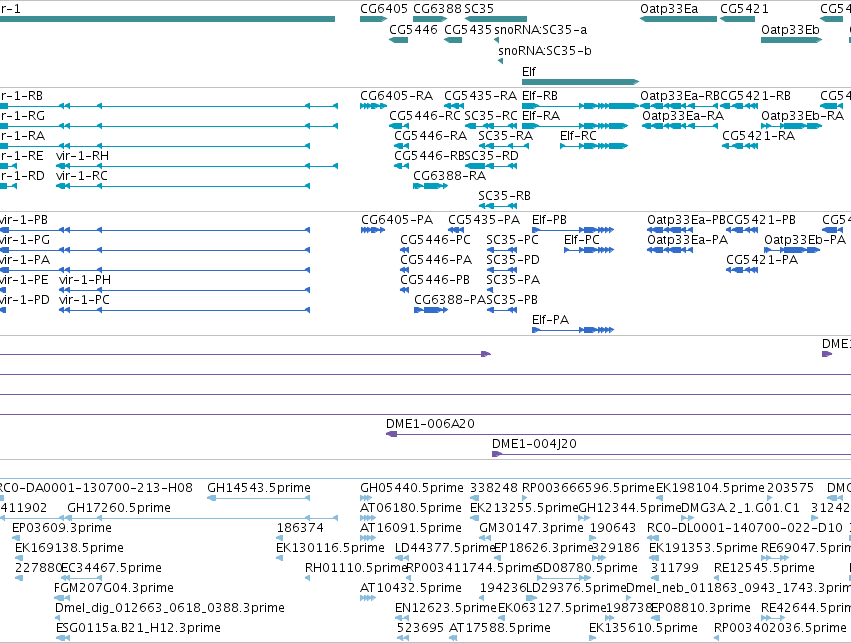851x643 pixels.
Task: Select EST label AT06180.5prime
Action: (411, 508)
